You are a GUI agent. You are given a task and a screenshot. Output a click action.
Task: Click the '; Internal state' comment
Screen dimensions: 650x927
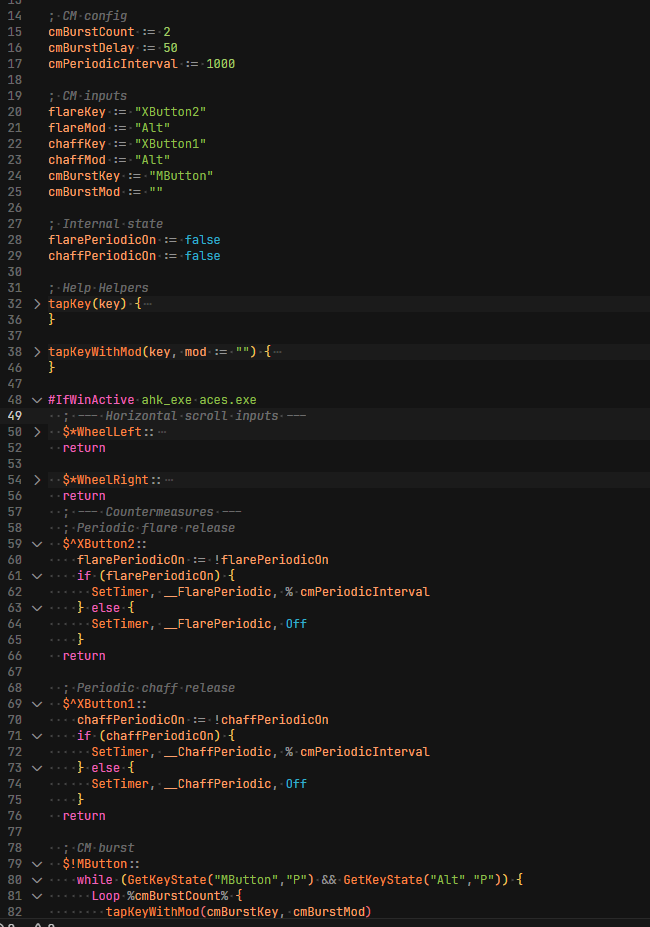point(106,223)
